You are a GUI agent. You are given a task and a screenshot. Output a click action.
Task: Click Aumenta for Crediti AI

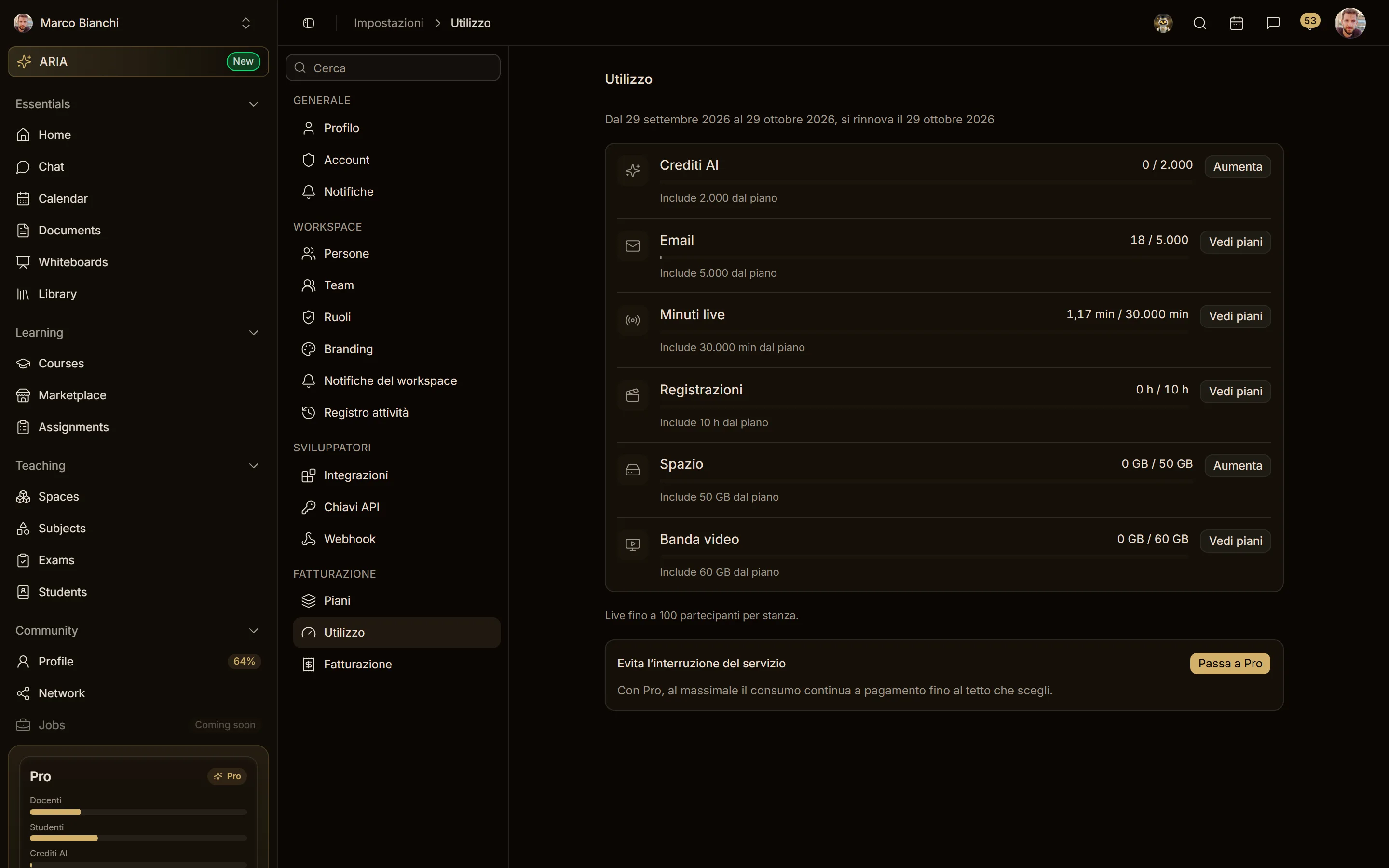1238,167
